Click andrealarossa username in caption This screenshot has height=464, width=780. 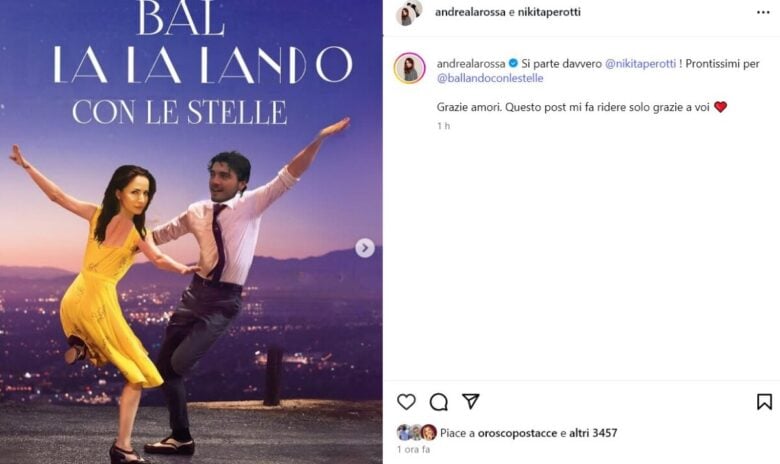471,64
